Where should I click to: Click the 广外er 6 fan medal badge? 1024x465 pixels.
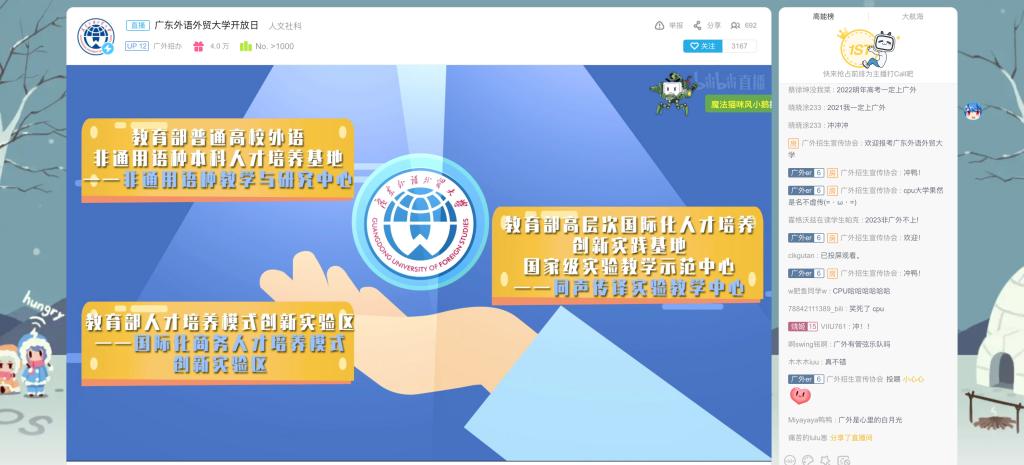pos(805,173)
